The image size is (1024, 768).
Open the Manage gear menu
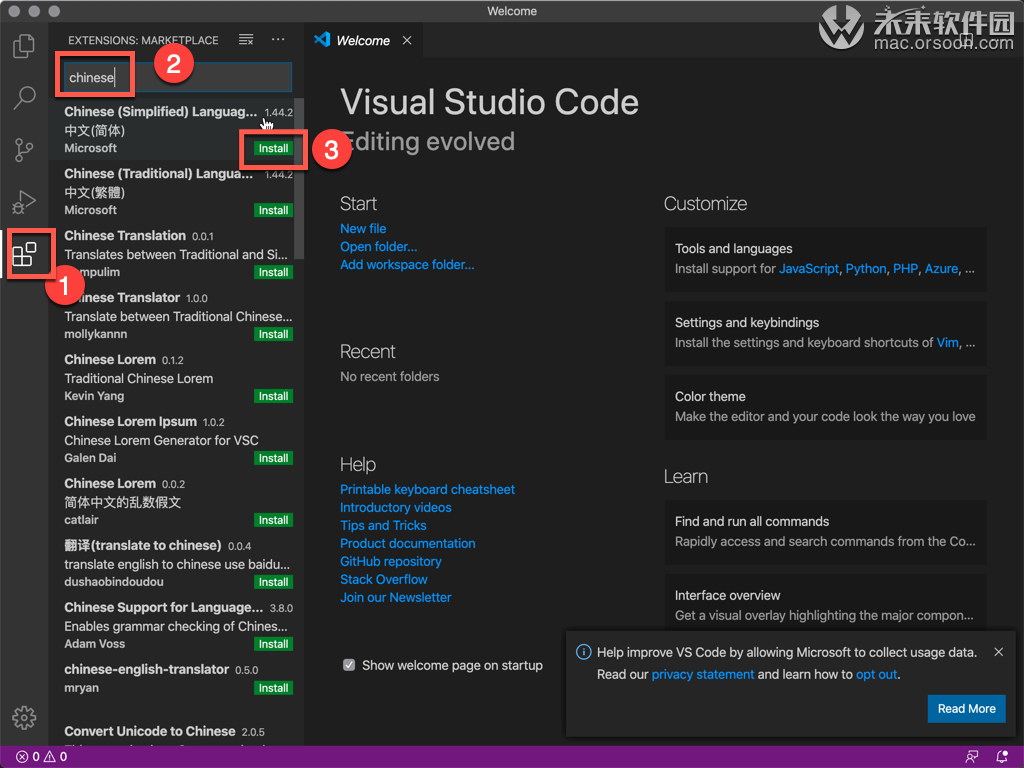[x=24, y=717]
